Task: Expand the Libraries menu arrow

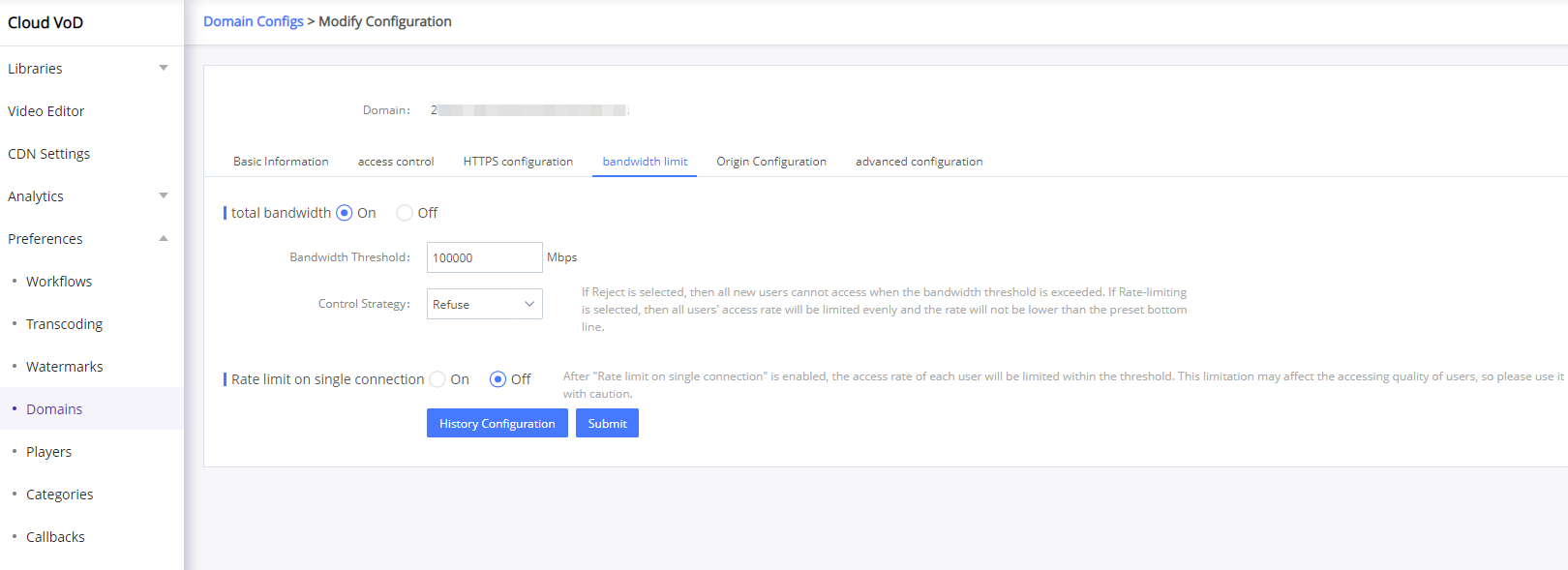Action: 164,68
